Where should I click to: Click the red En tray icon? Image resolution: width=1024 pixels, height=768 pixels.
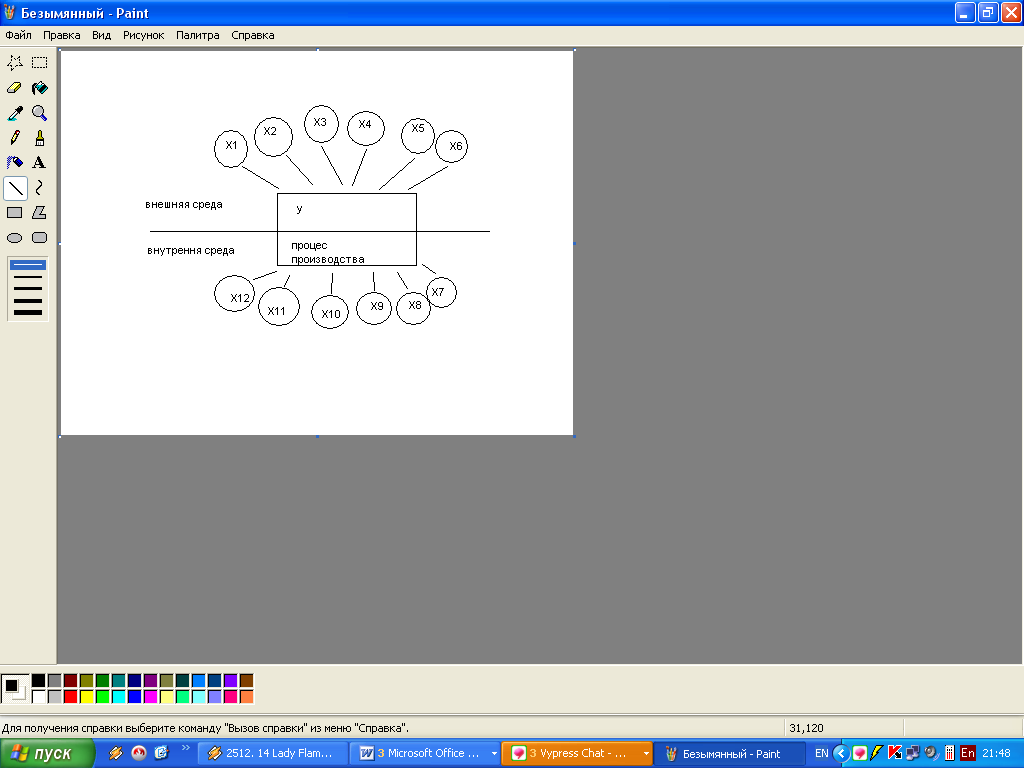(968, 754)
